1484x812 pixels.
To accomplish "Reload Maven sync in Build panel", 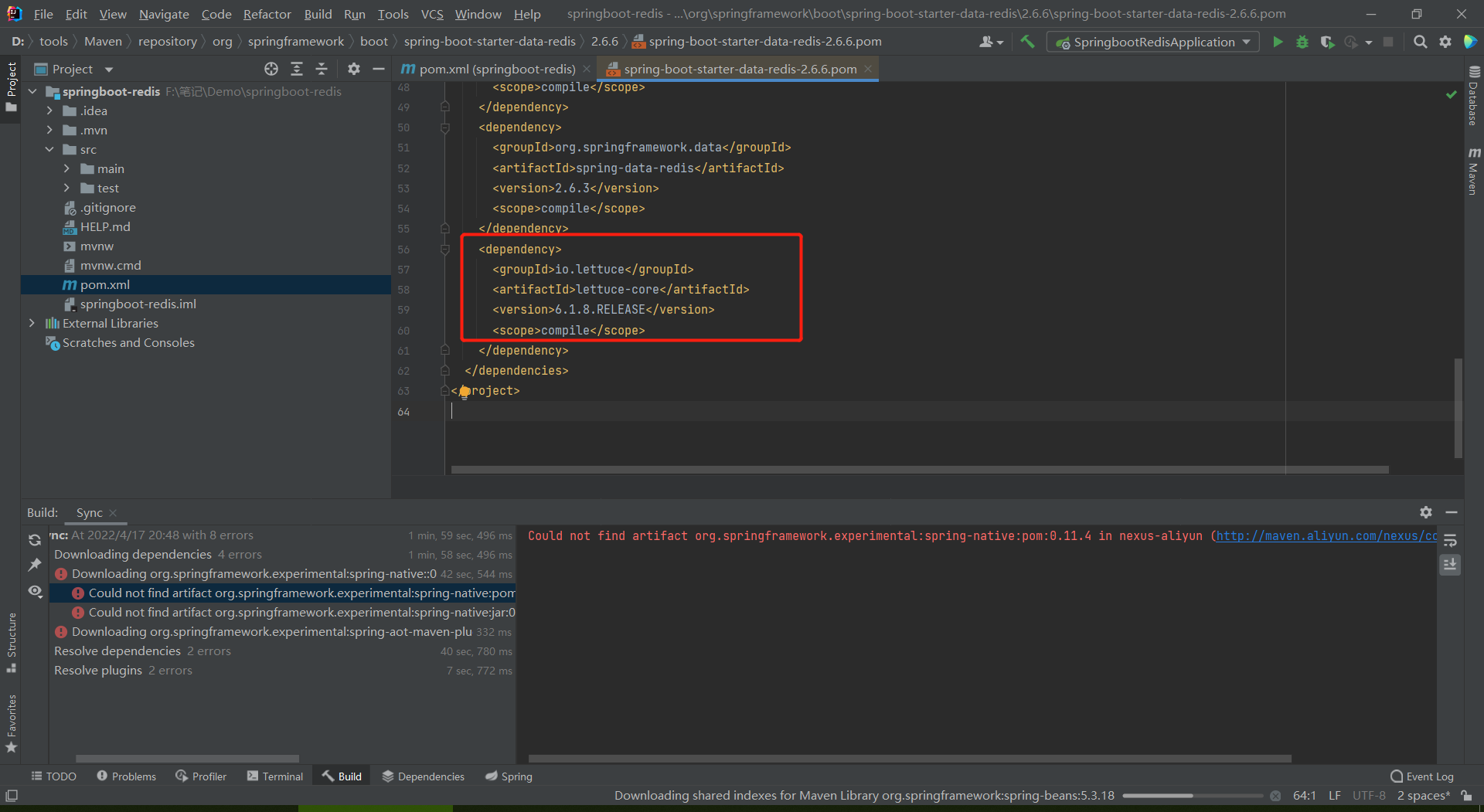I will pyautogui.click(x=35, y=540).
